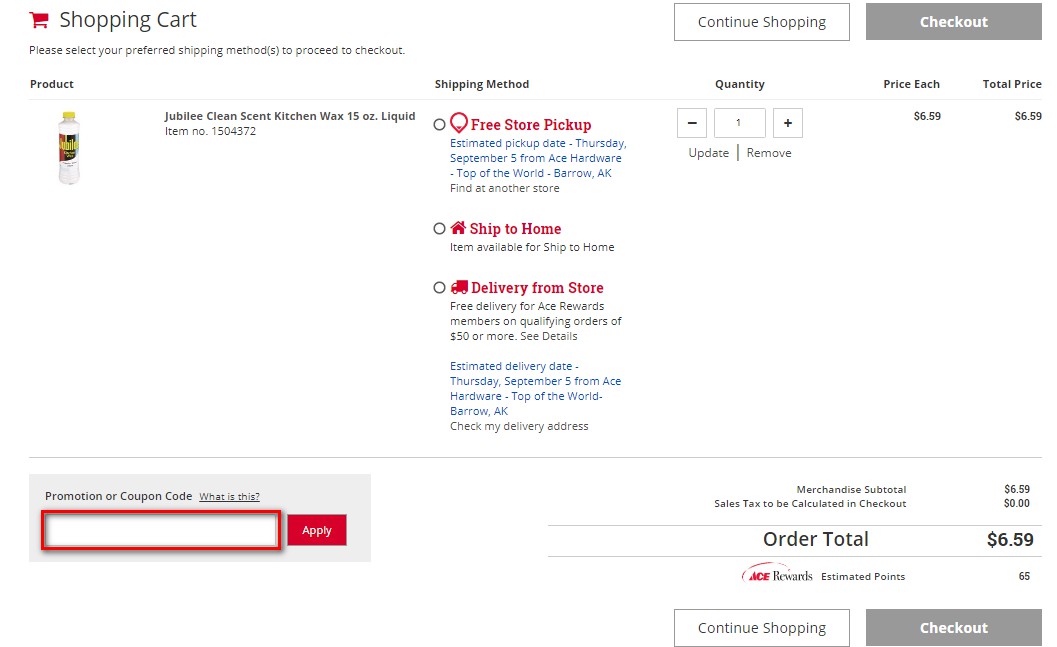Remove the Jubilee Kitchen Wax item
Screen dimensions: 1057x647
768,153
